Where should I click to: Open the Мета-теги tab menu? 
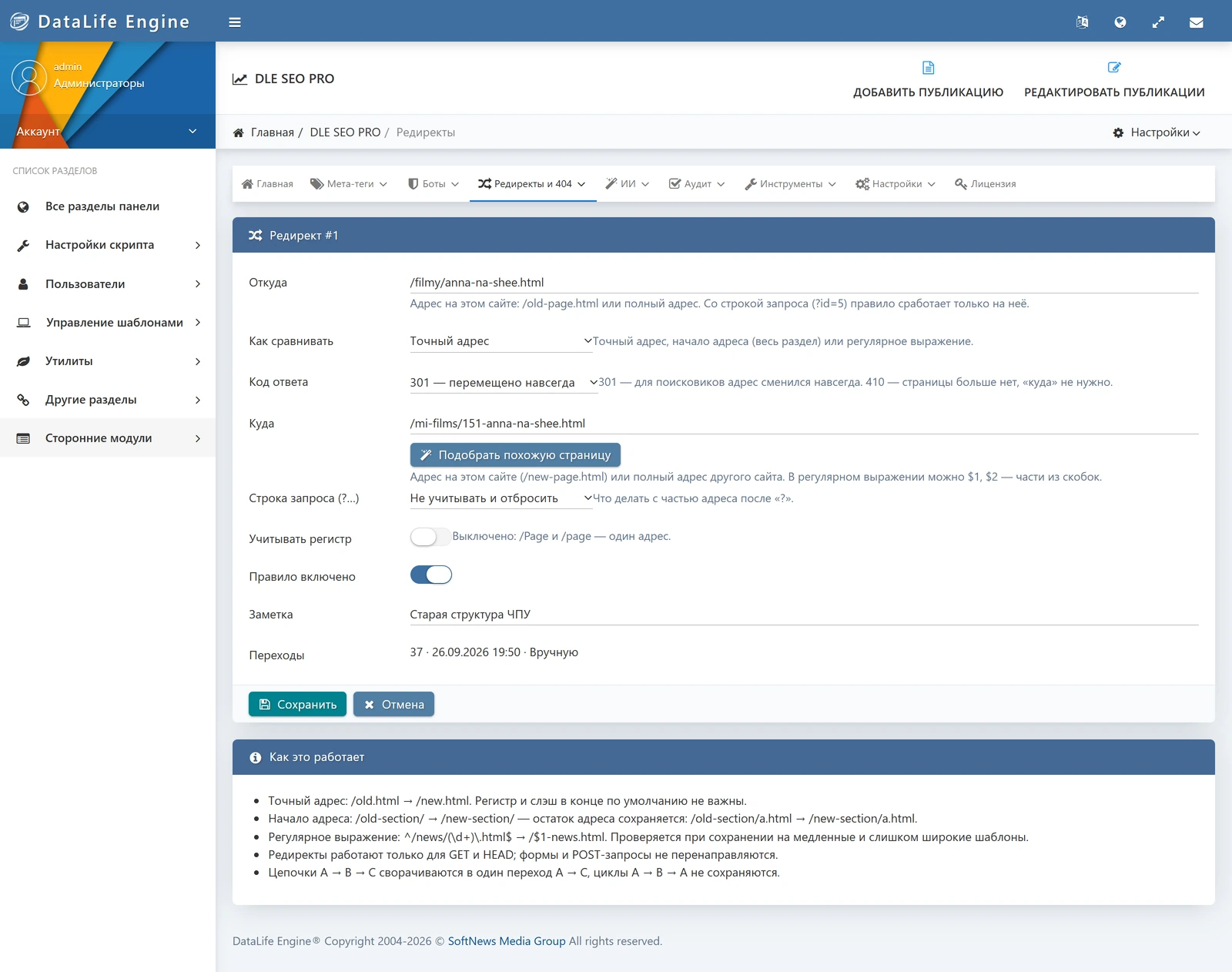pyautogui.click(x=349, y=184)
